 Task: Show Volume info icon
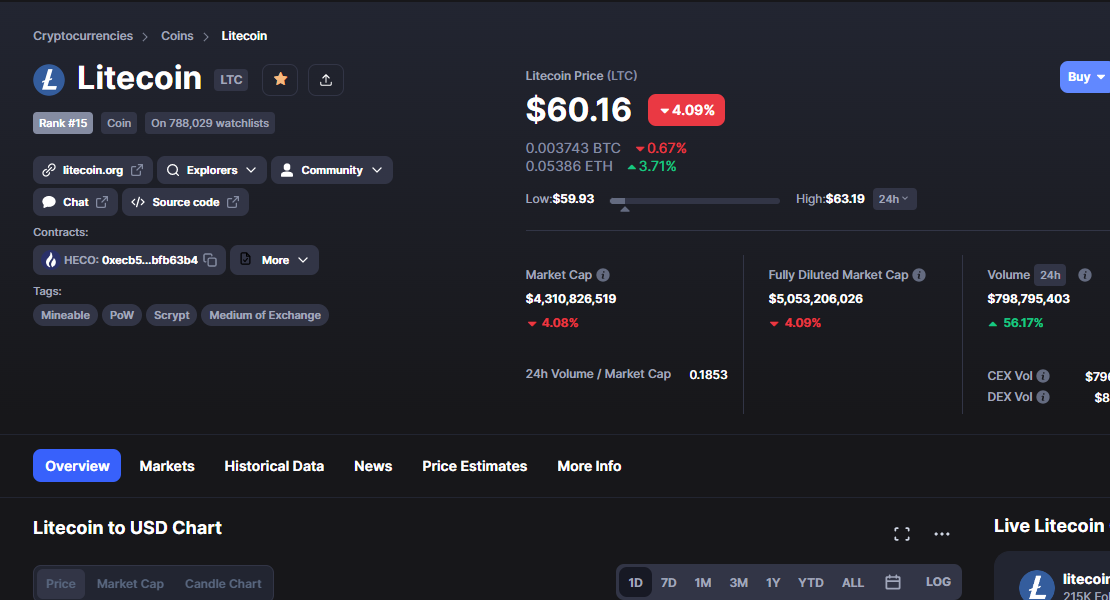pyautogui.click(x=1085, y=275)
